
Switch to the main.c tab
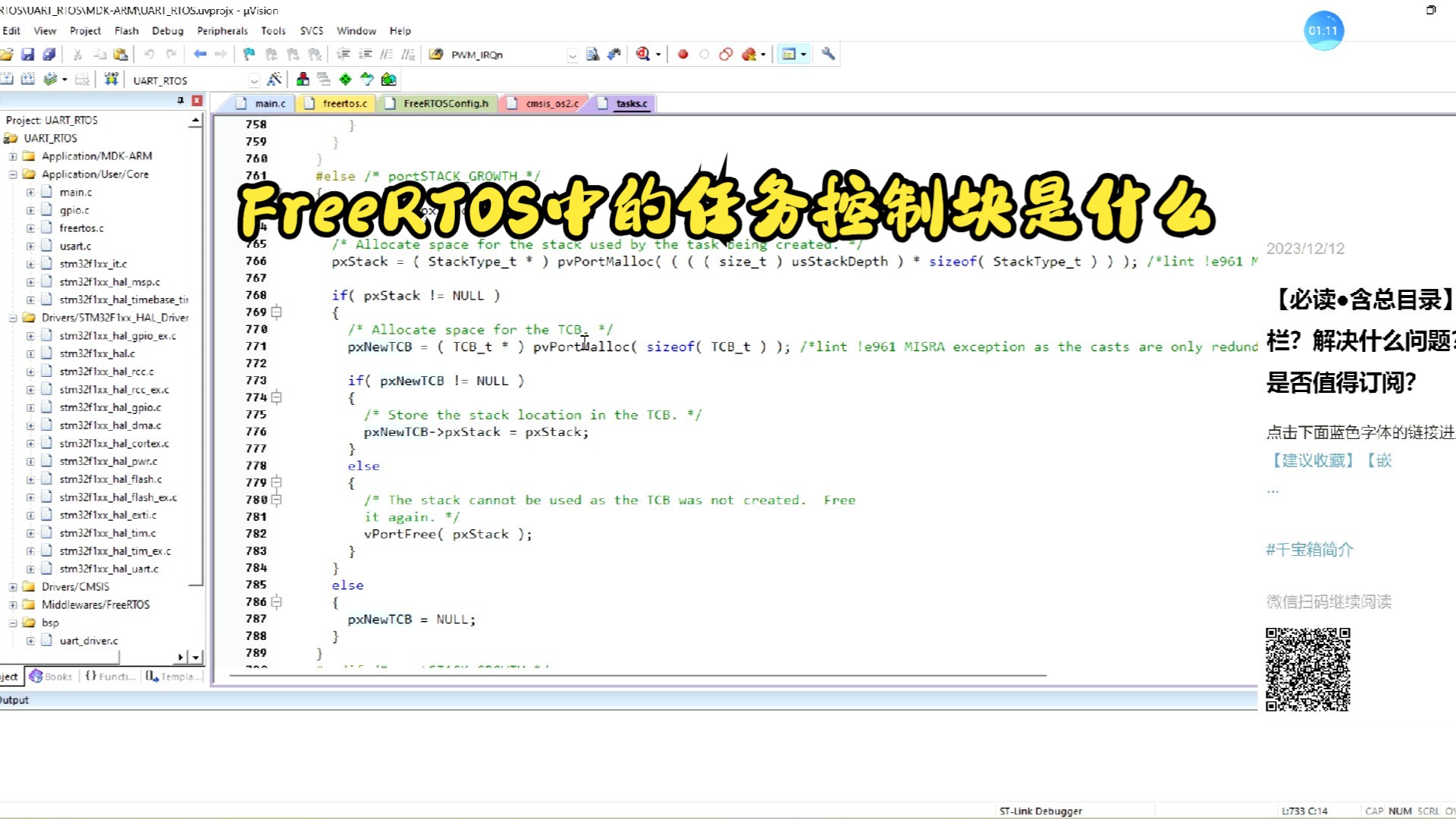coord(261,103)
